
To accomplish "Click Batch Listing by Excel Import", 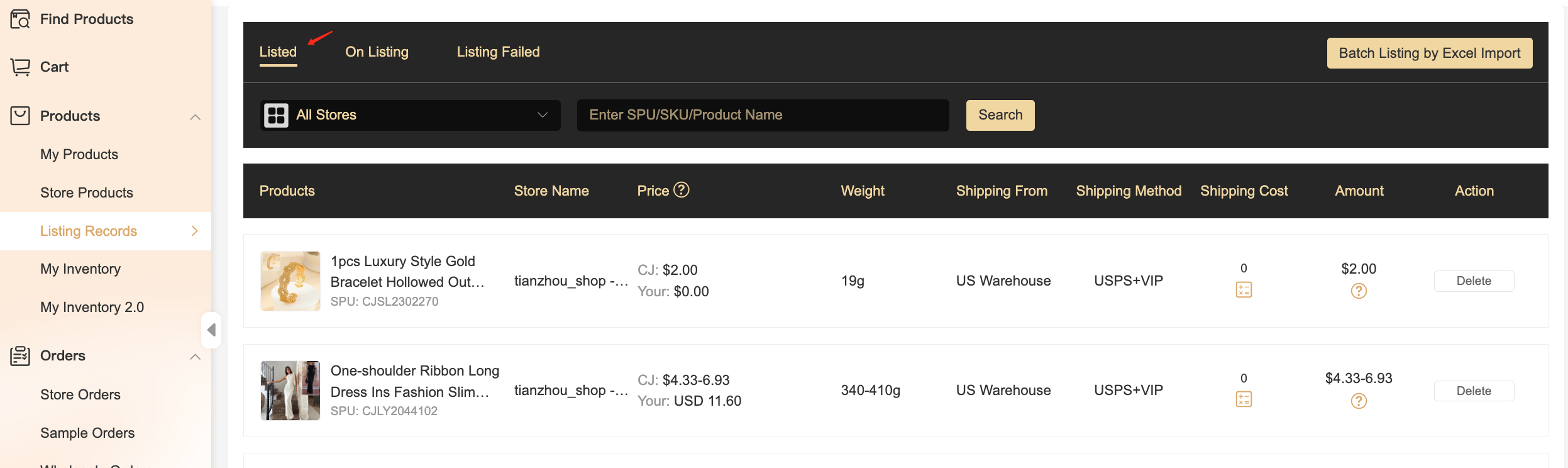I will [1430, 53].
